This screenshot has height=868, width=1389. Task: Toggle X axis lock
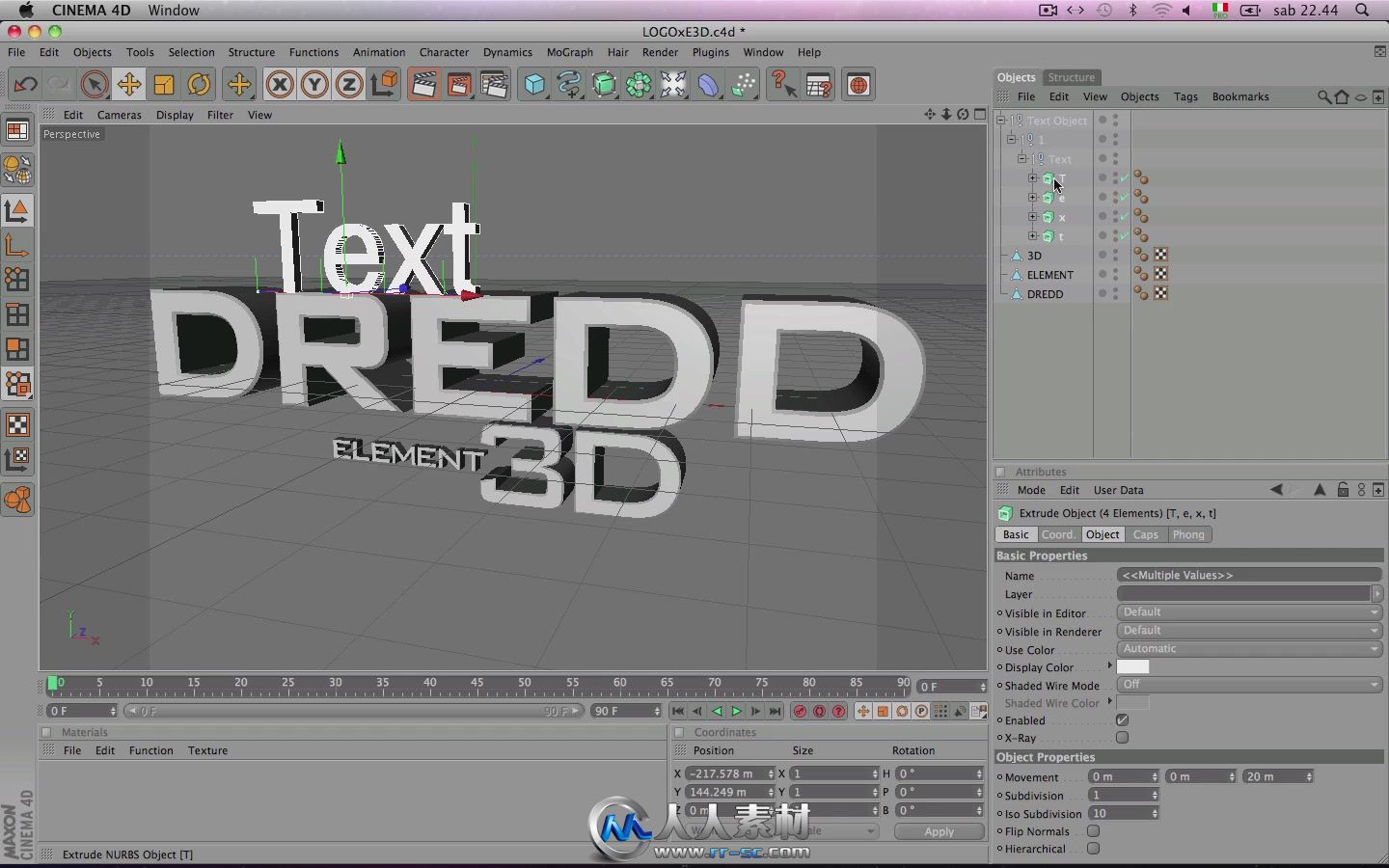coord(280,85)
